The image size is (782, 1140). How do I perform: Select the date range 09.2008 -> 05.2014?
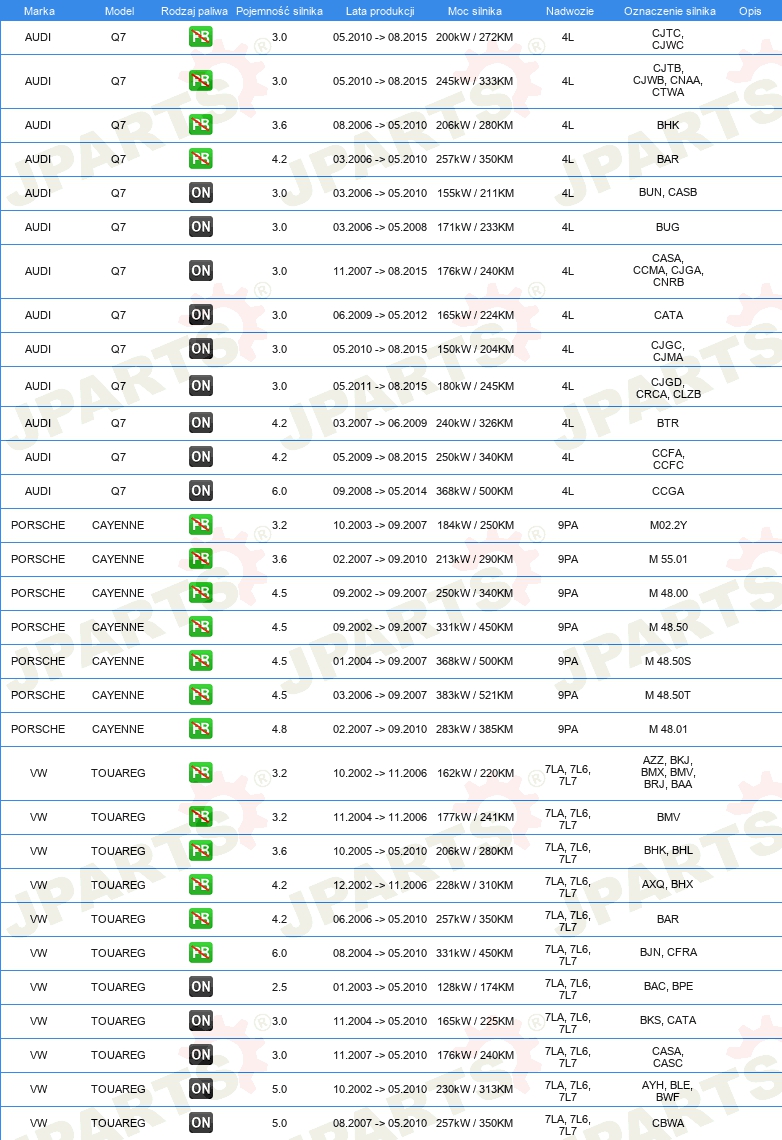coord(380,491)
